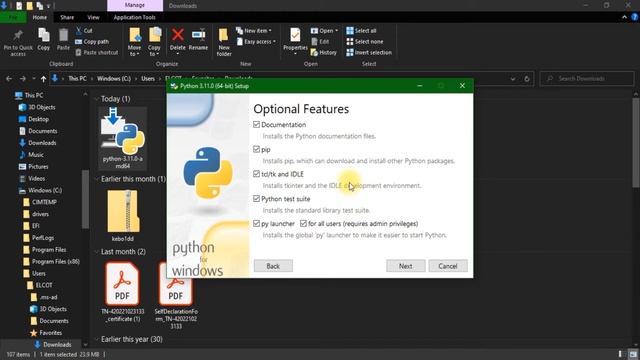This screenshot has width=640, height=360.
Task: Collapse Earlier this month group
Action: pyautogui.click(x=97, y=179)
